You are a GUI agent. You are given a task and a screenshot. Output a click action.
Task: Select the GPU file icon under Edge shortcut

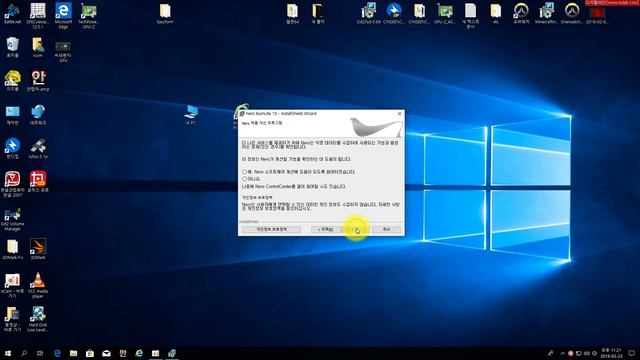click(63, 51)
